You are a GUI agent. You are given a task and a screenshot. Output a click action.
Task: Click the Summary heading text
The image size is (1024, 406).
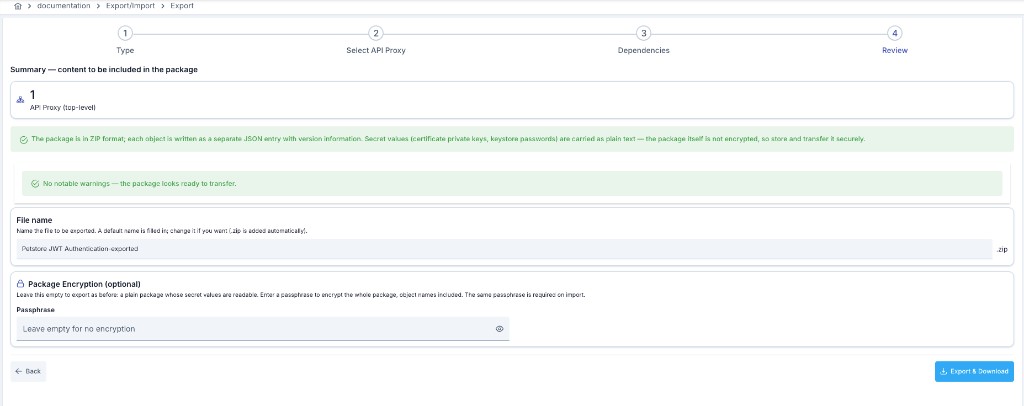tap(104, 69)
